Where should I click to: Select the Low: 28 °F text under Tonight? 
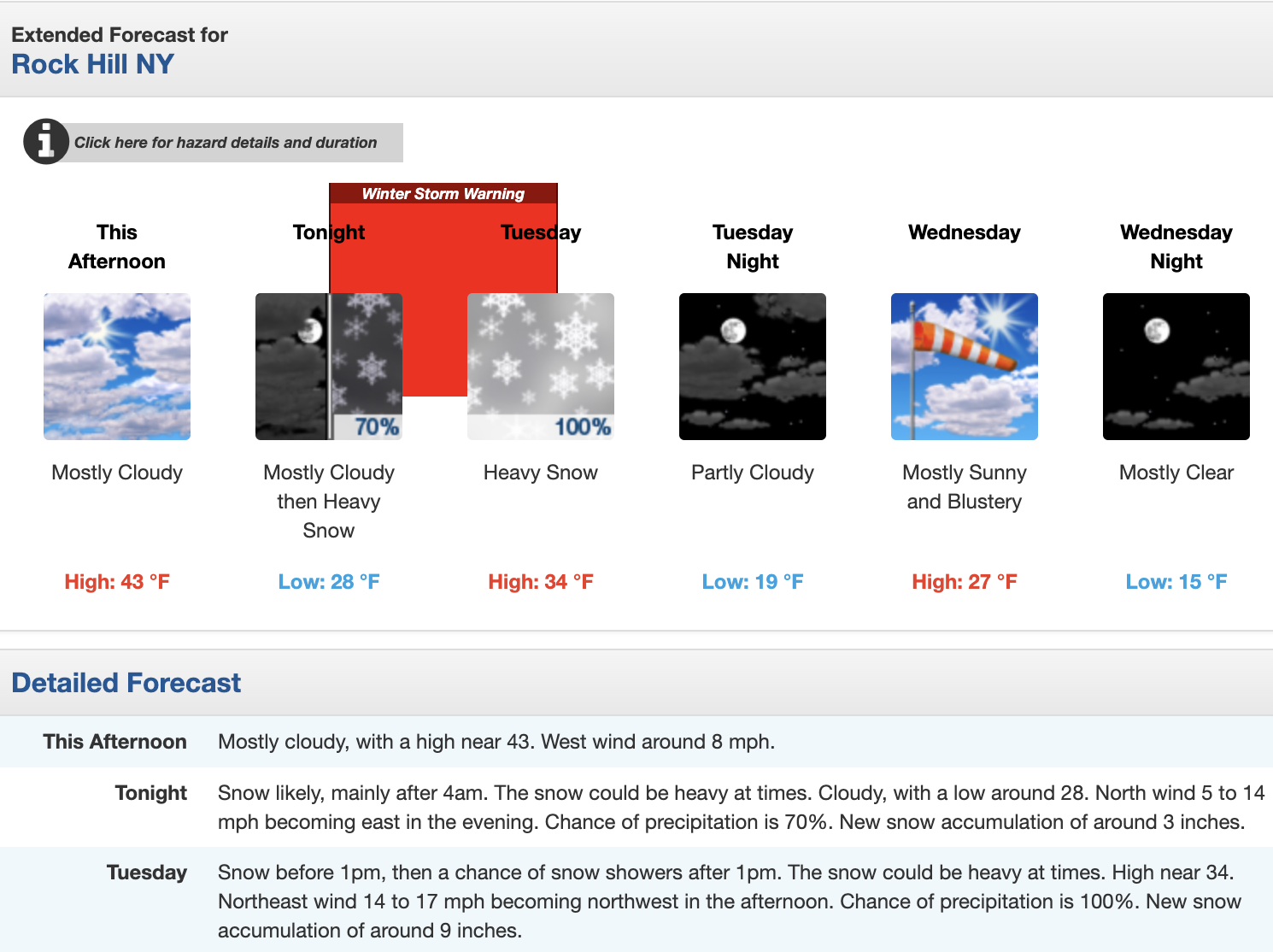[328, 581]
